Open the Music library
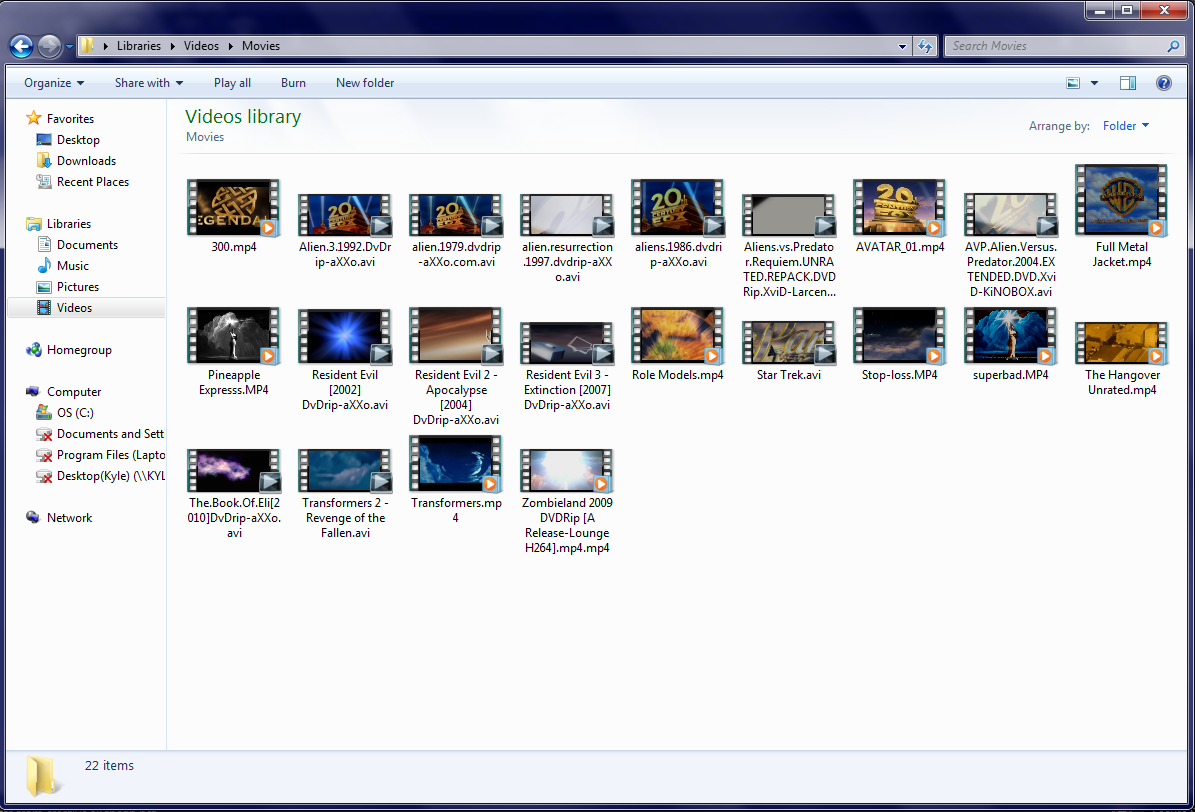This screenshot has width=1195, height=812. click(62, 266)
